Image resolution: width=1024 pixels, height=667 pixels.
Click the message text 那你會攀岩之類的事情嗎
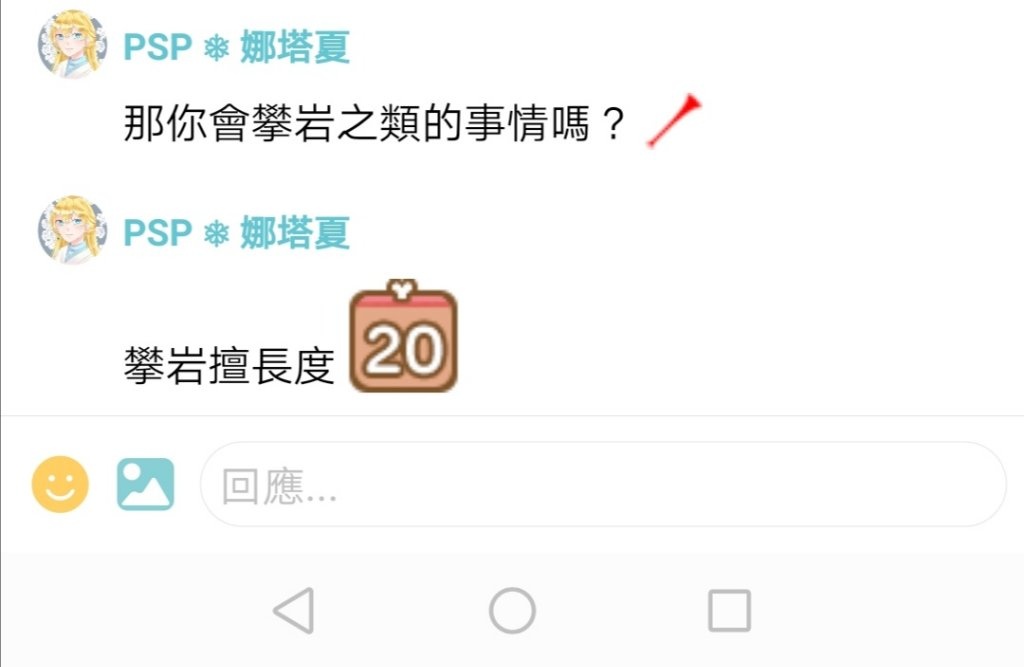(x=357, y=123)
